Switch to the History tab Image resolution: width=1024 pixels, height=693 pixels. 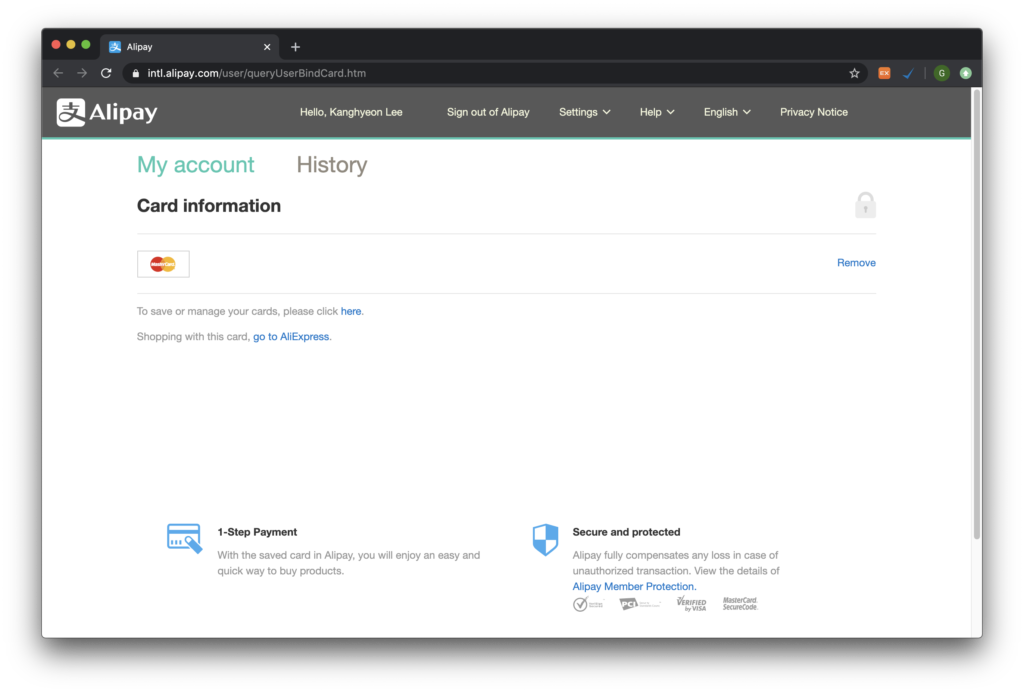pyautogui.click(x=332, y=165)
